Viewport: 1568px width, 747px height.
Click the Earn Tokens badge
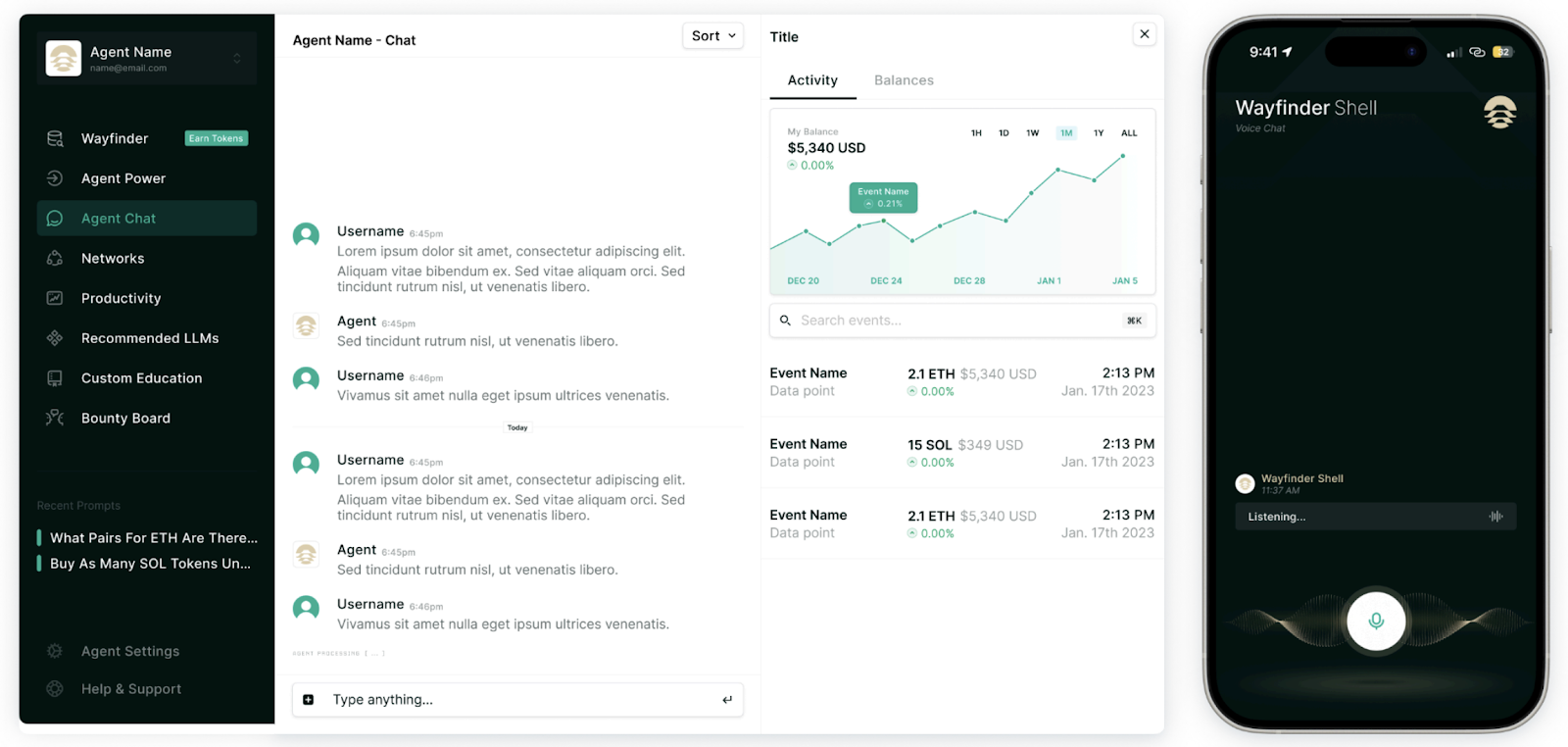[x=216, y=138]
